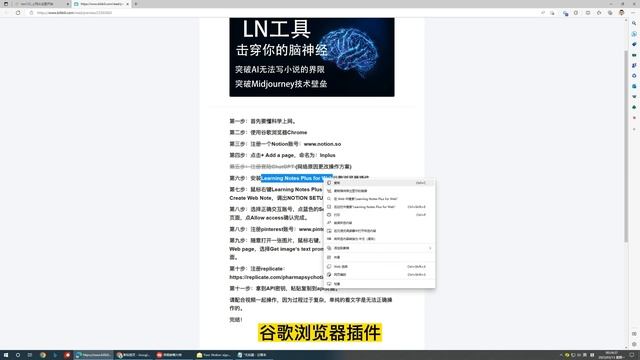Click the browser back arrow
Viewport: 640px width, 360px height.
tap(6, 13)
